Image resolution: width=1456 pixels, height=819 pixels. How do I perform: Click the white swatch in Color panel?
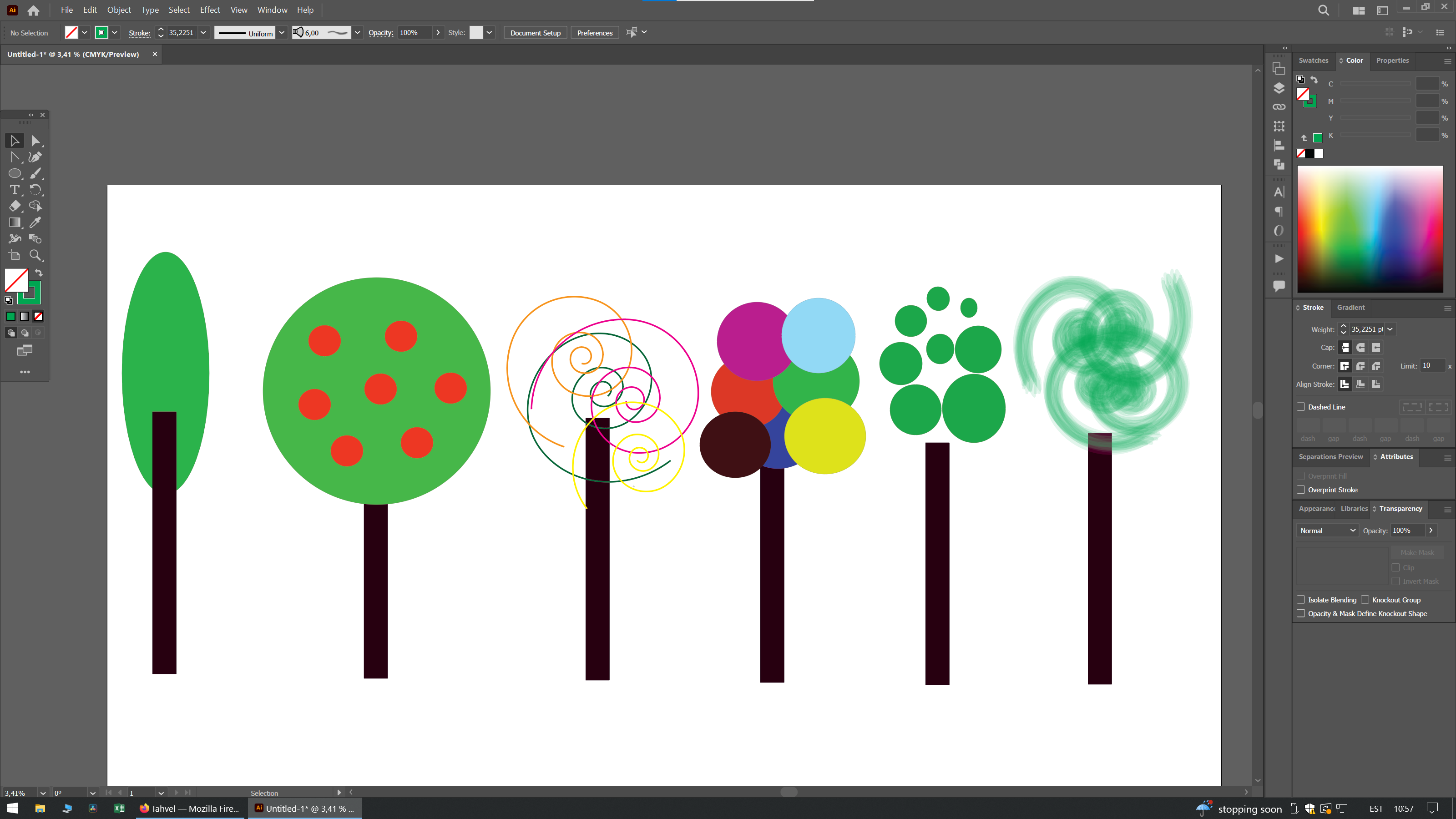point(1319,154)
